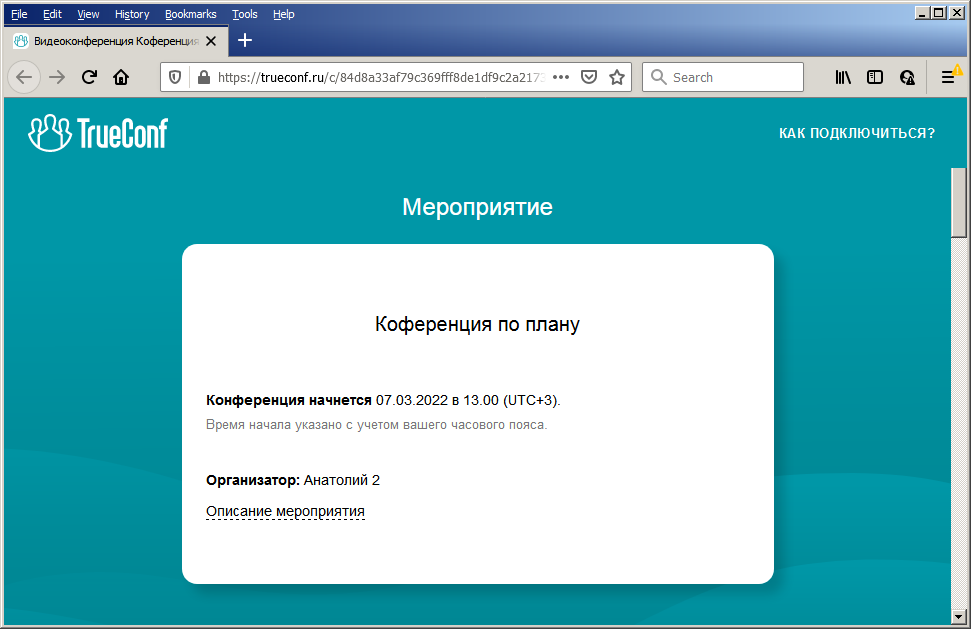Click the TrueConf logo
The height and width of the screenshot is (629, 971).
[x=98, y=133]
